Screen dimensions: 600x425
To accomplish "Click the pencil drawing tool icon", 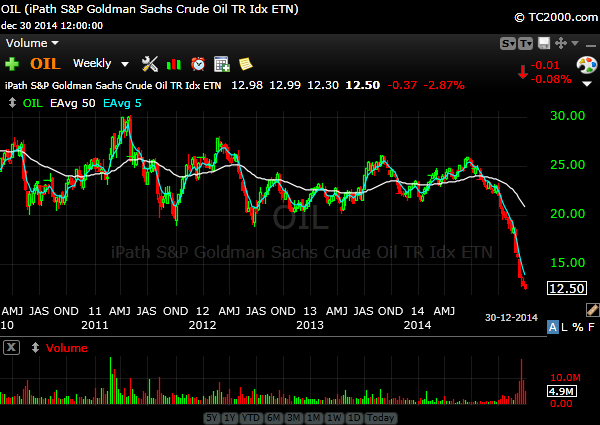I will 592,310.
